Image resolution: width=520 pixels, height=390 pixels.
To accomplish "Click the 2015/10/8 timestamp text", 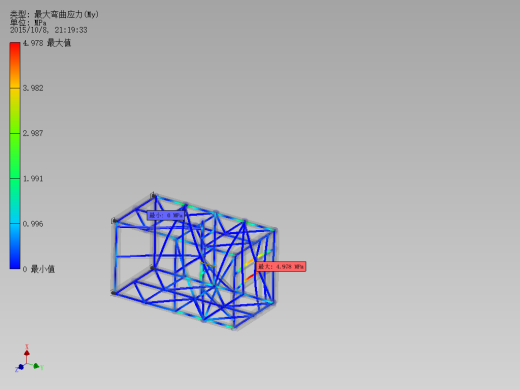I will tap(49, 30).
